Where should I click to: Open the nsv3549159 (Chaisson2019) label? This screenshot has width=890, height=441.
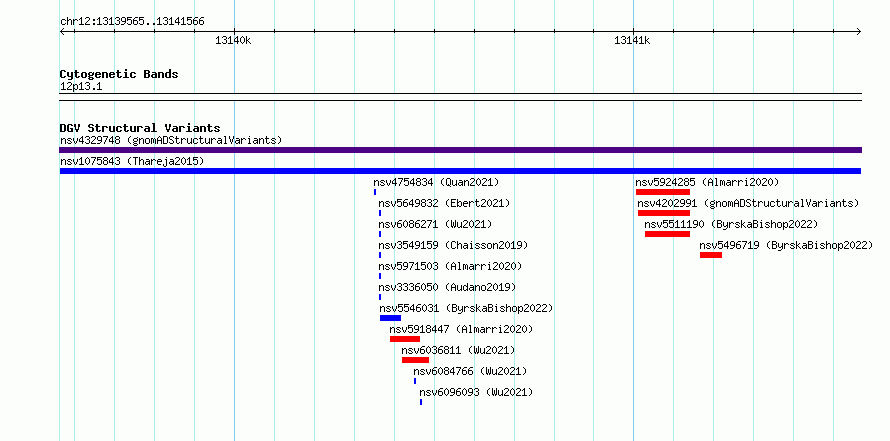click(x=454, y=245)
